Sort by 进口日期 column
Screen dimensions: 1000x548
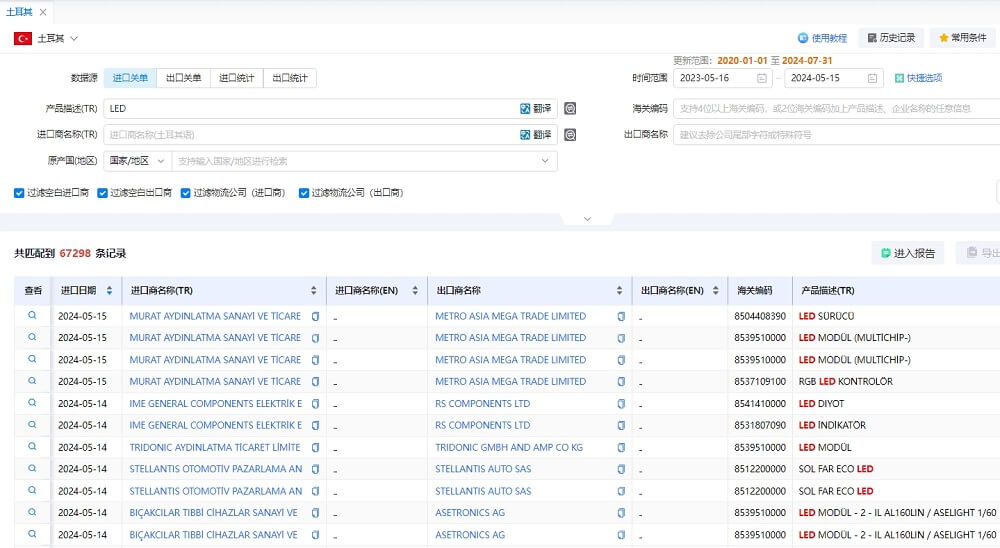(109, 290)
